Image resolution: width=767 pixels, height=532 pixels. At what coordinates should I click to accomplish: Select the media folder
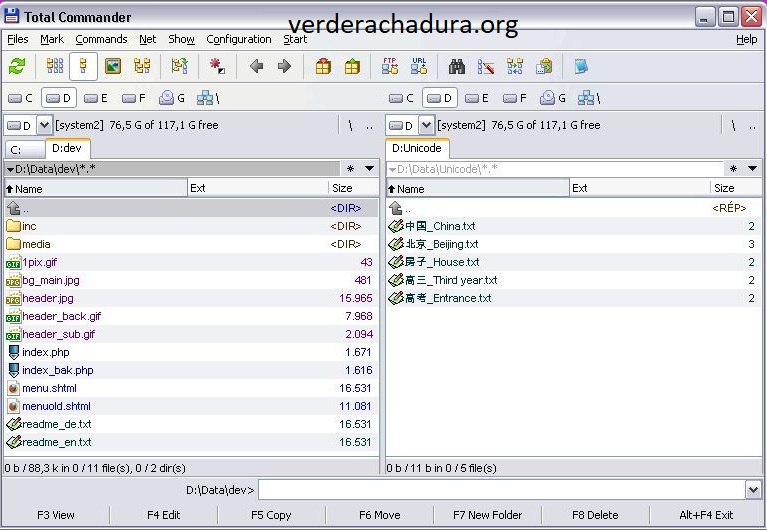point(191,244)
